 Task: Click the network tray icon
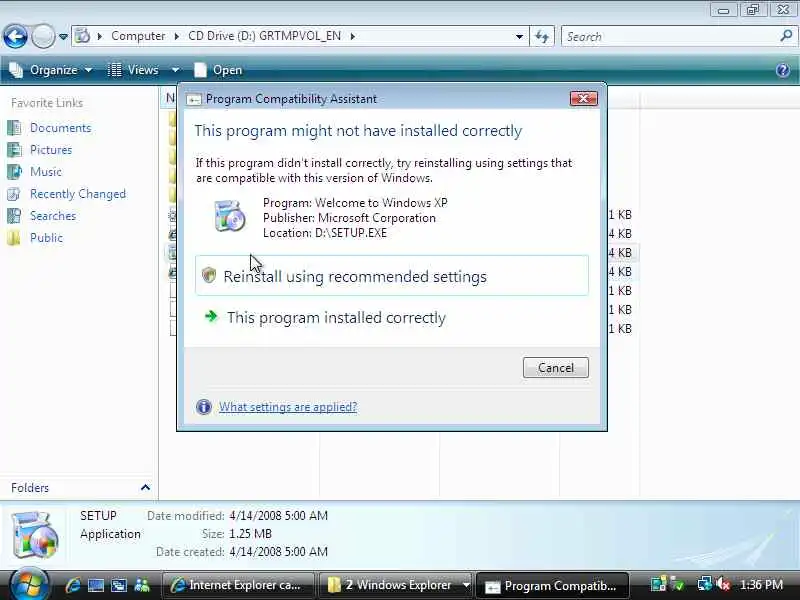705,585
